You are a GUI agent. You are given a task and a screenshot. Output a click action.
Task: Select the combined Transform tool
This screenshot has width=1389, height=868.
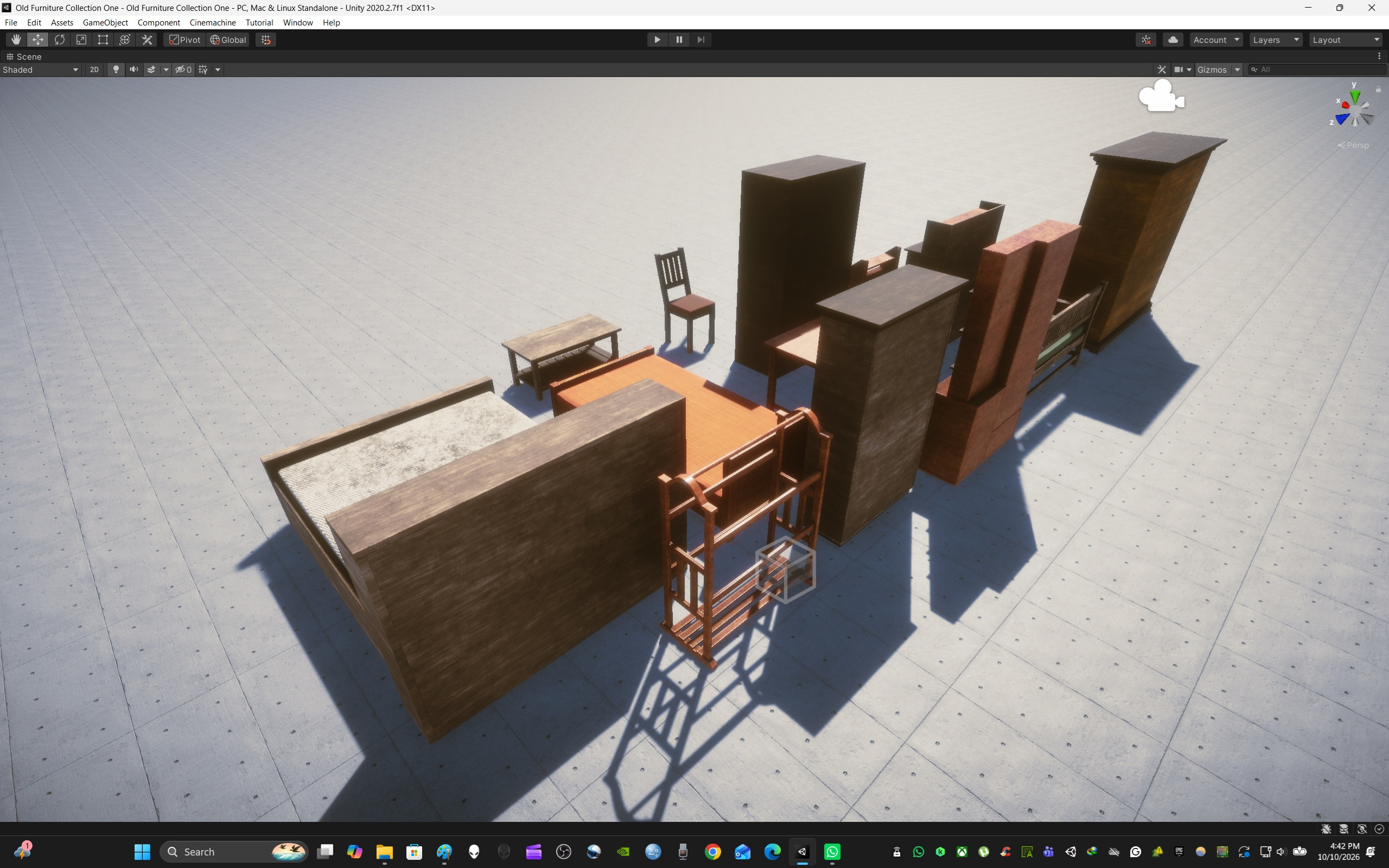tap(125, 40)
